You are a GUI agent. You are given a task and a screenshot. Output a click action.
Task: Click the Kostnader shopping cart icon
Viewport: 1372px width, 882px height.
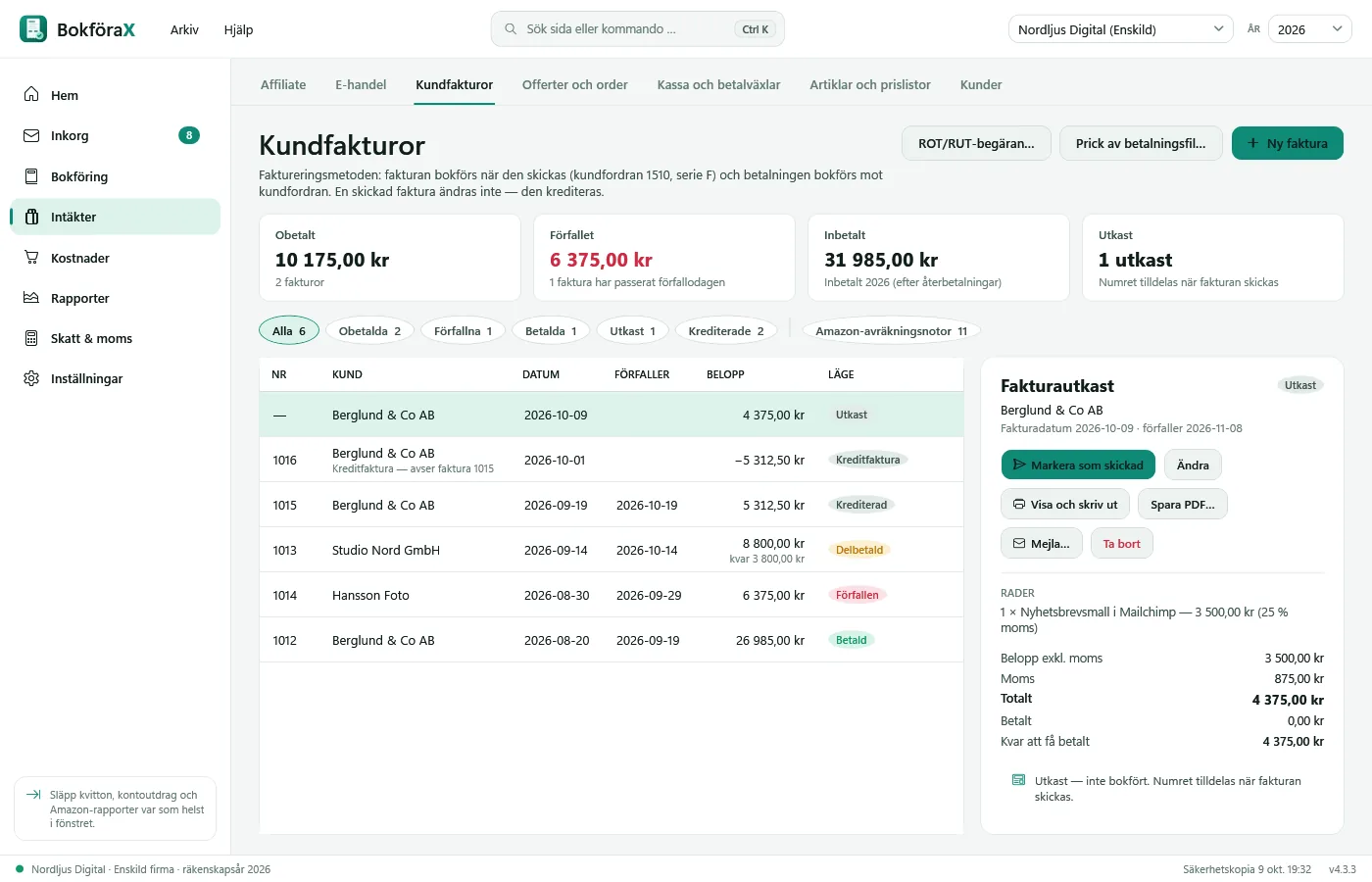(x=31, y=258)
